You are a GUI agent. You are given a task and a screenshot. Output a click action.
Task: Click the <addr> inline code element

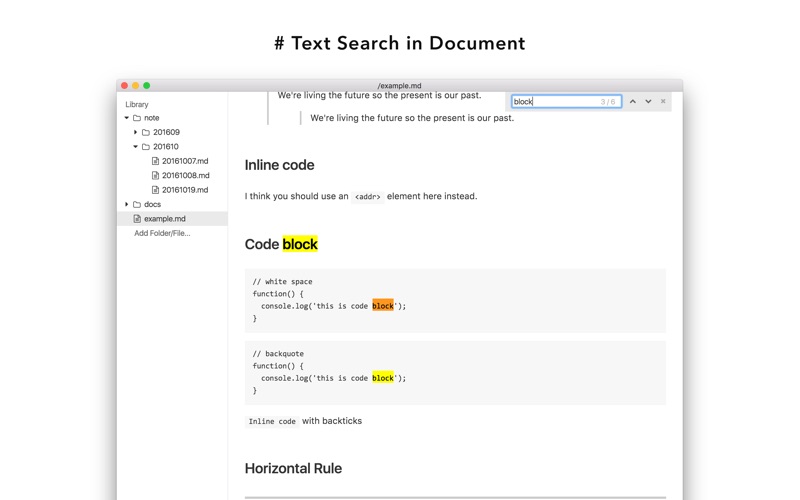click(367, 196)
